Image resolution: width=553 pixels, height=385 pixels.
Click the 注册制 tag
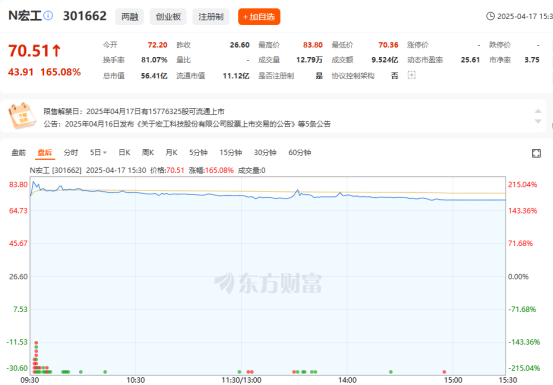[211, 17]
